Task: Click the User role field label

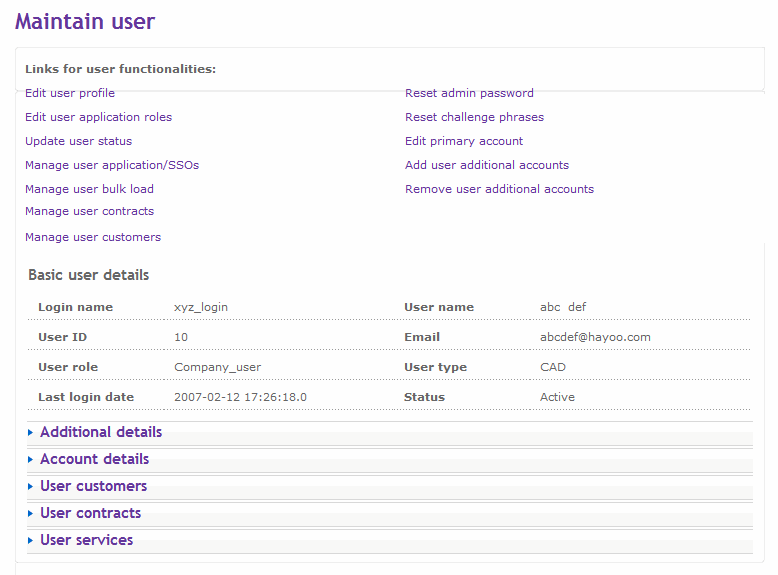Action: [68, 367]
